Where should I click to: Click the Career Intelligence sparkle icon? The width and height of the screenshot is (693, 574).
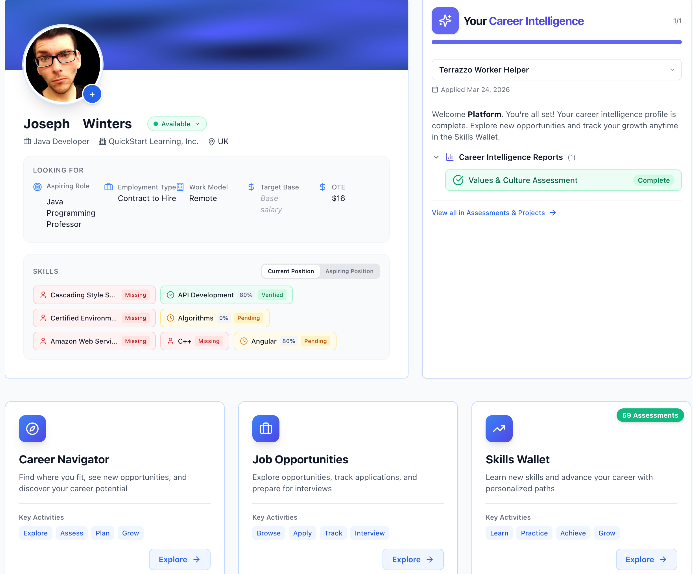point(446,21)
